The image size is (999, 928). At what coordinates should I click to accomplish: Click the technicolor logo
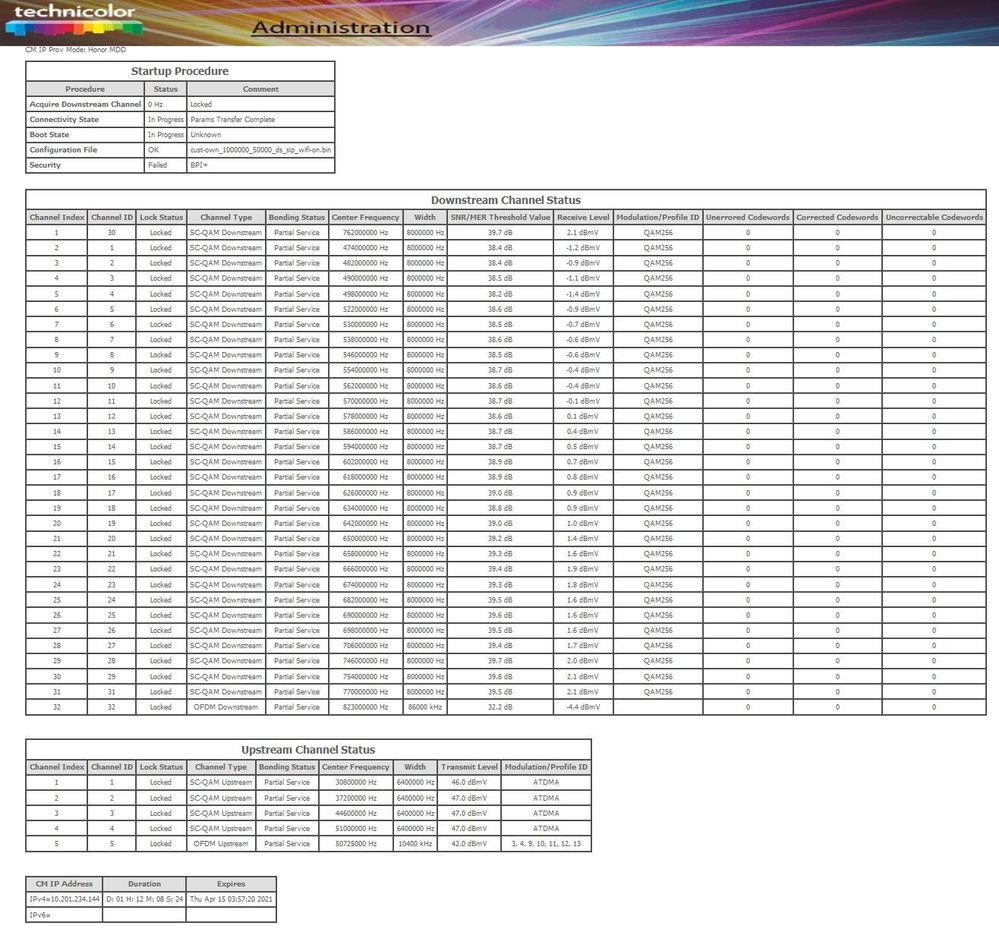(74, 20)
